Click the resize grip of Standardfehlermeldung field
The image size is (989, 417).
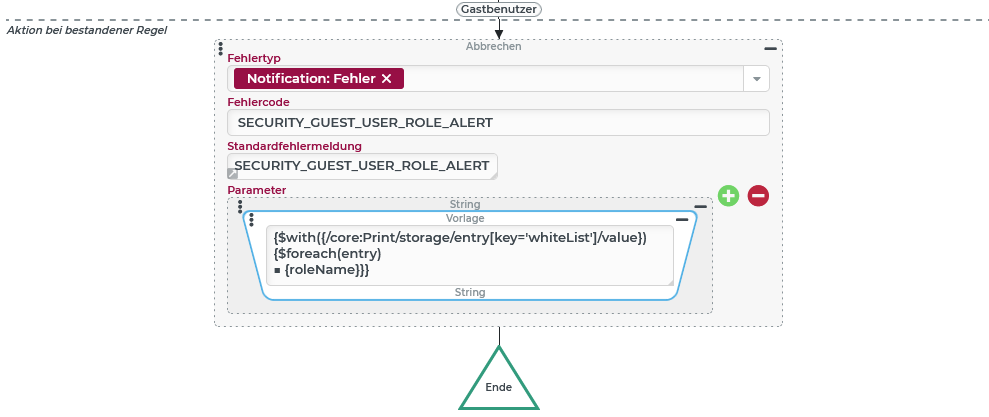[493, 175]
